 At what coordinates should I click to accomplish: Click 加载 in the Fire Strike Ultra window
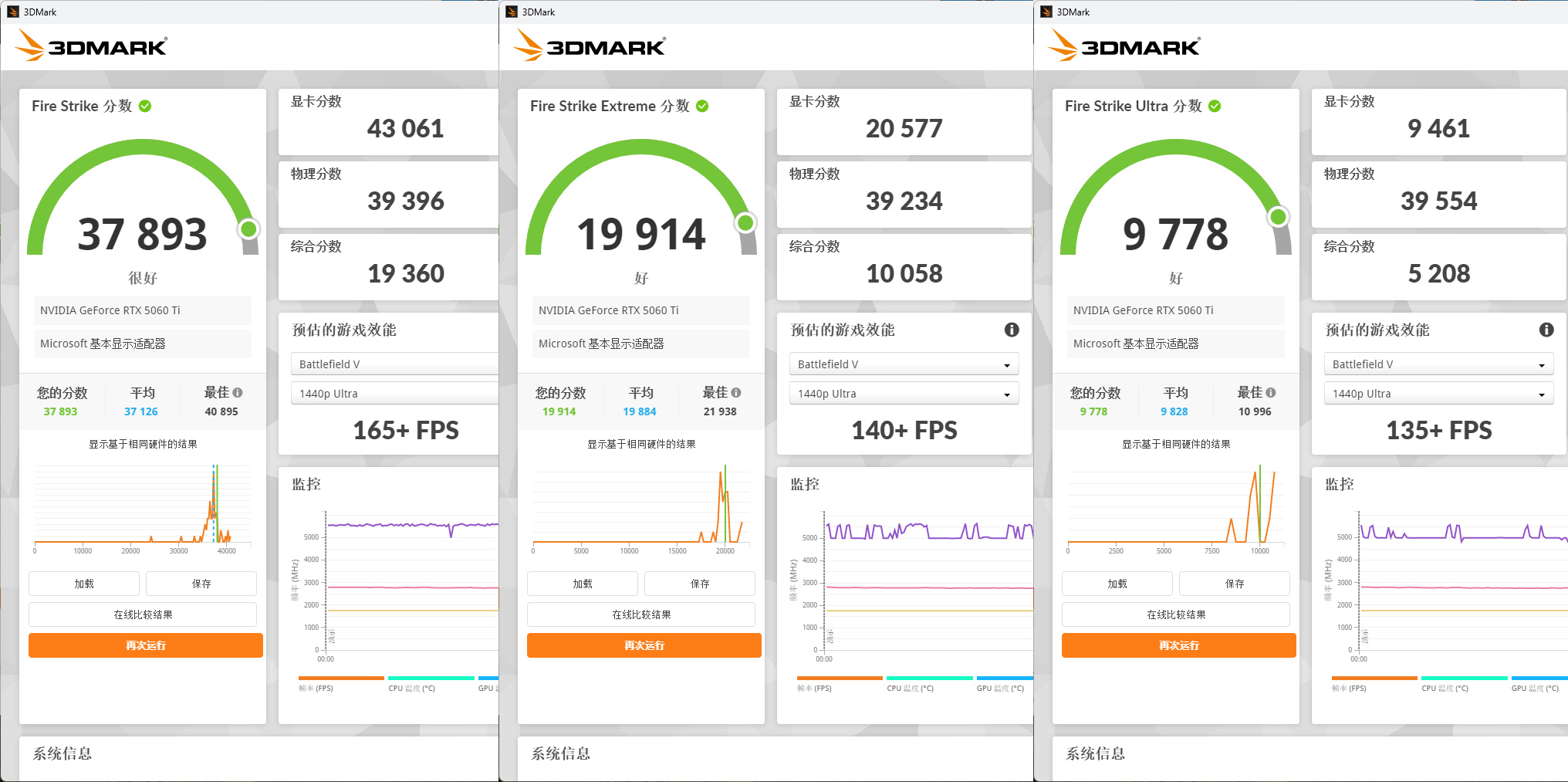(x=1117, y=584)
